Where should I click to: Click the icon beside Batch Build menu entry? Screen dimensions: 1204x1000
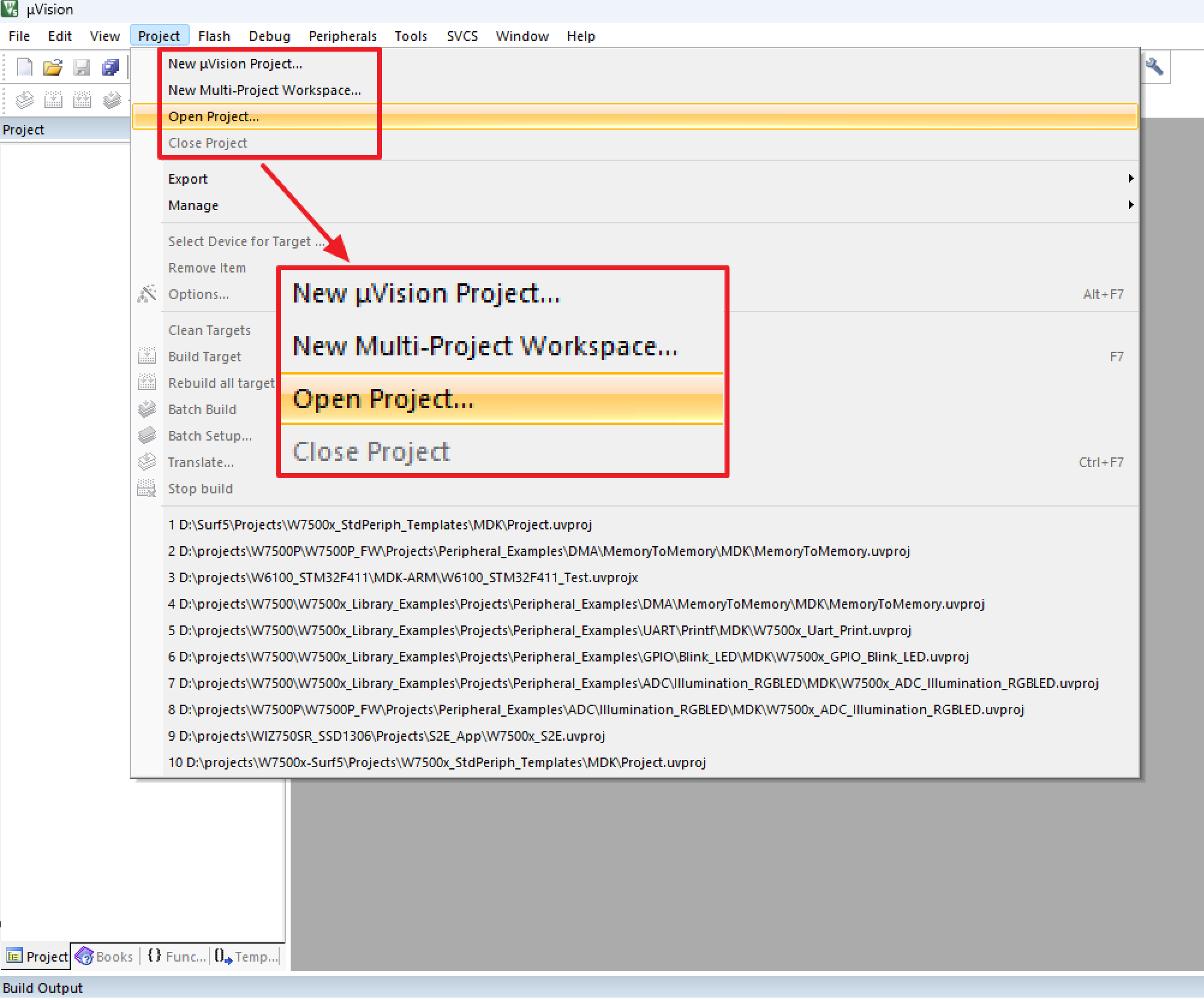pos(147,409)
